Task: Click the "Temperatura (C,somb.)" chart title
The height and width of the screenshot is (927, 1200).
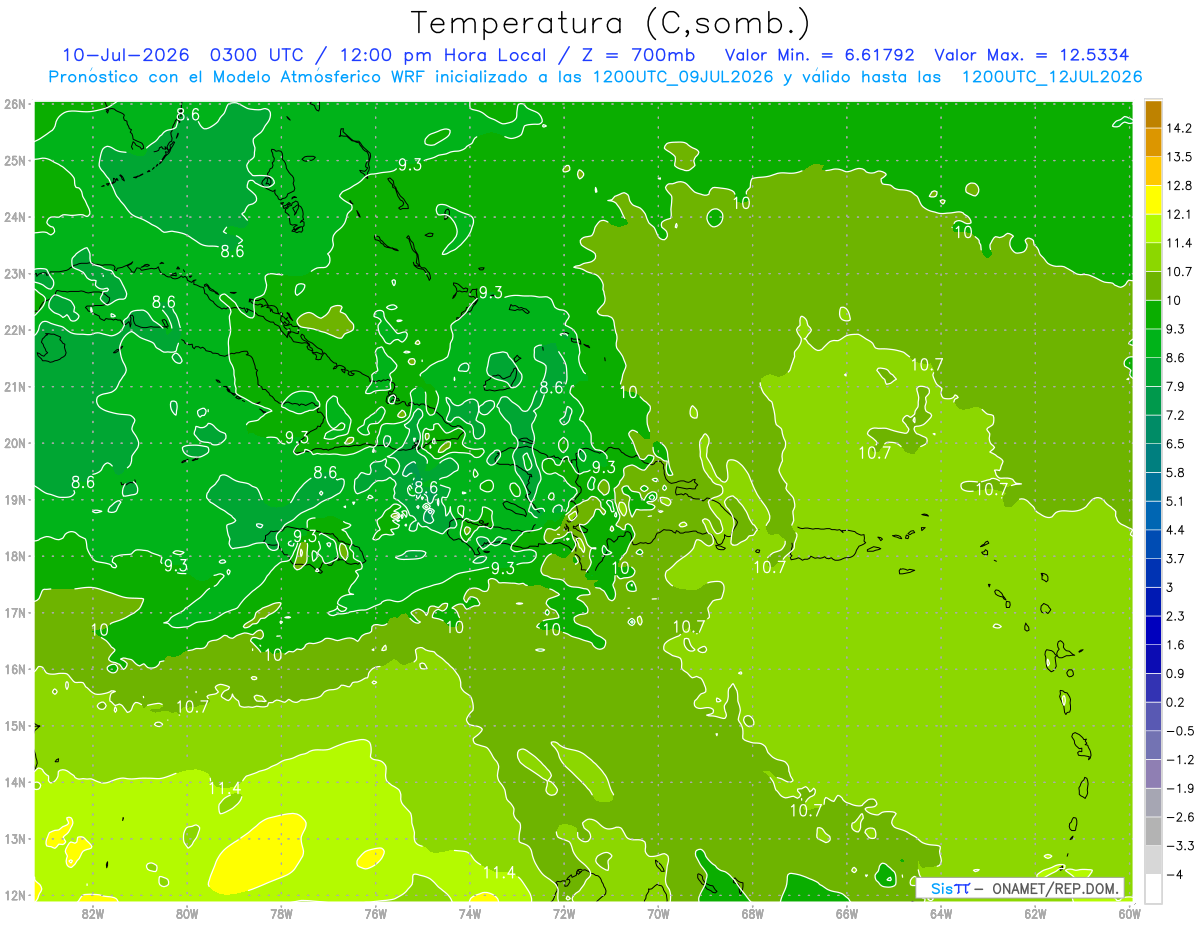Action: [611, 23]
